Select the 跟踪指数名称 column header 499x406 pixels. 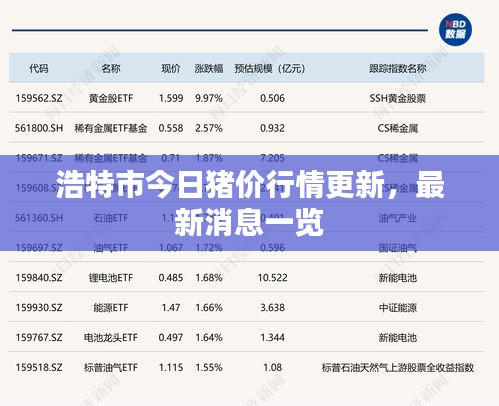398,69
